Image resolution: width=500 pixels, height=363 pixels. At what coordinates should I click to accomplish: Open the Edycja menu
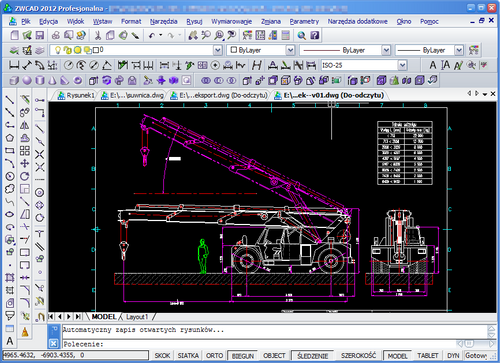pyautogui.click(x=48, y=21)
